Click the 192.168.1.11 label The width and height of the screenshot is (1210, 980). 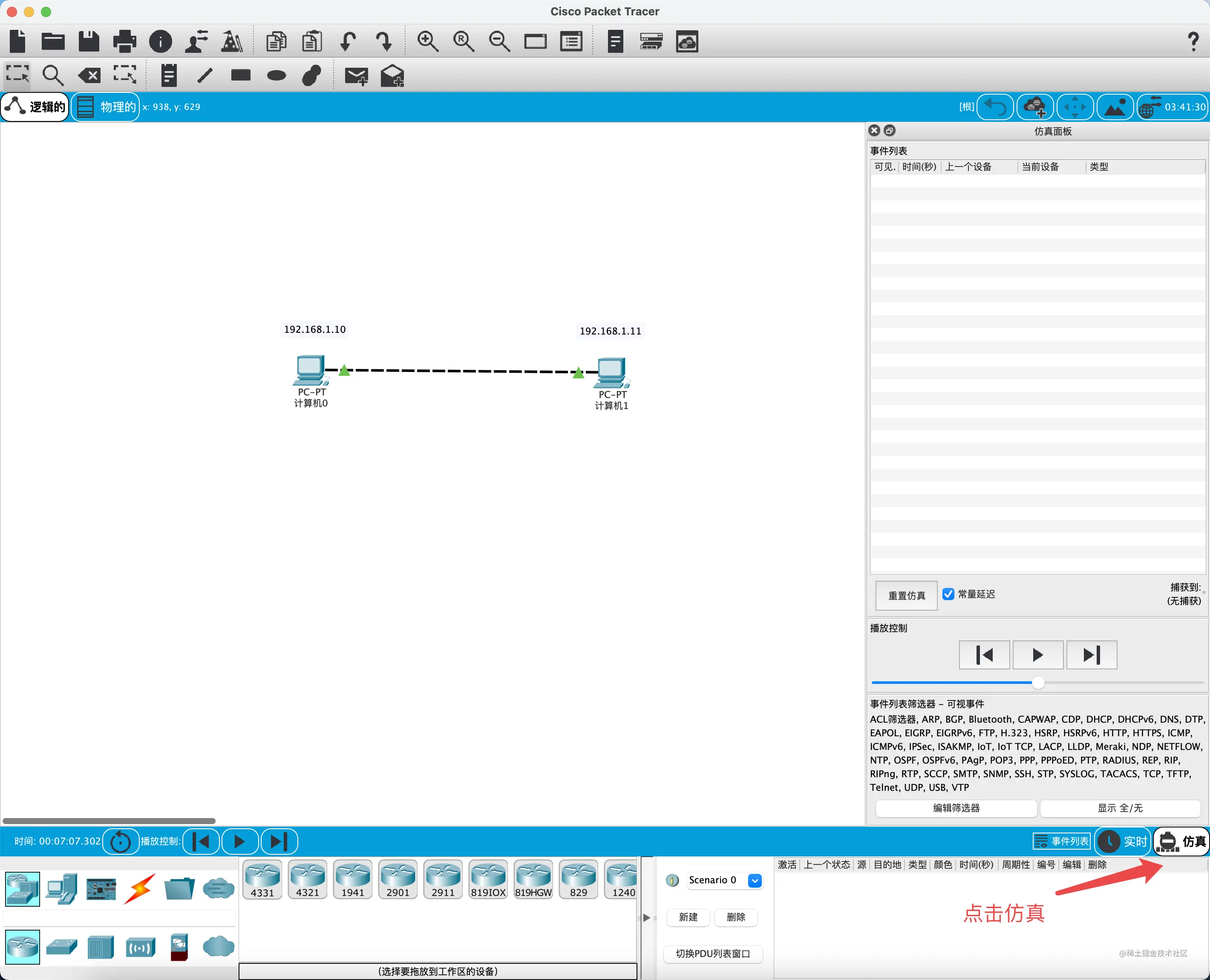click(611, 331)
